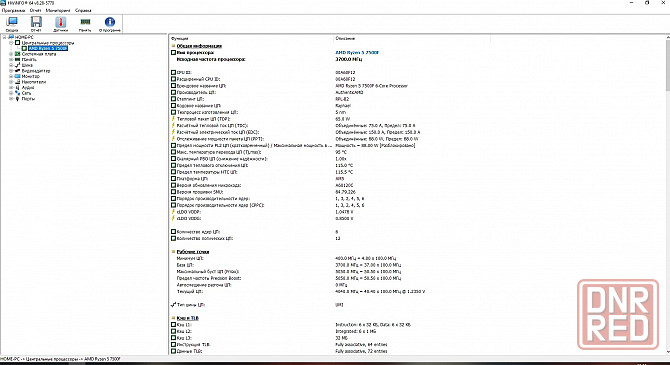Expand the Память tree node
The width and height of the screenshot is (670, 365).
pyautogui.click(x=11, y=59)
